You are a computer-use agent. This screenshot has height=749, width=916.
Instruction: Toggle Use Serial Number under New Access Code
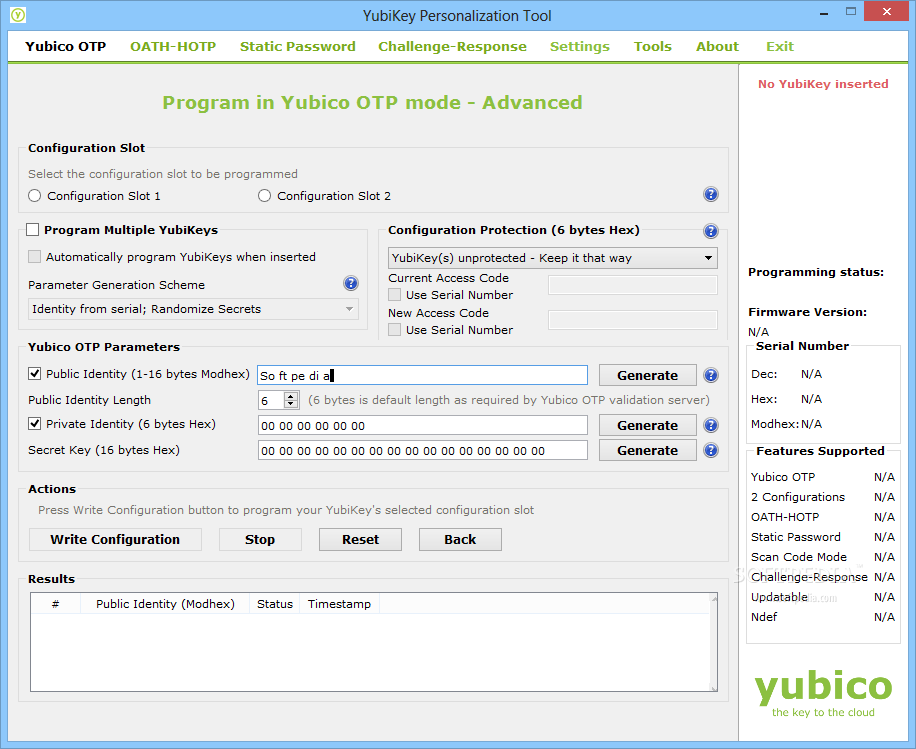[x=395, y=330]
